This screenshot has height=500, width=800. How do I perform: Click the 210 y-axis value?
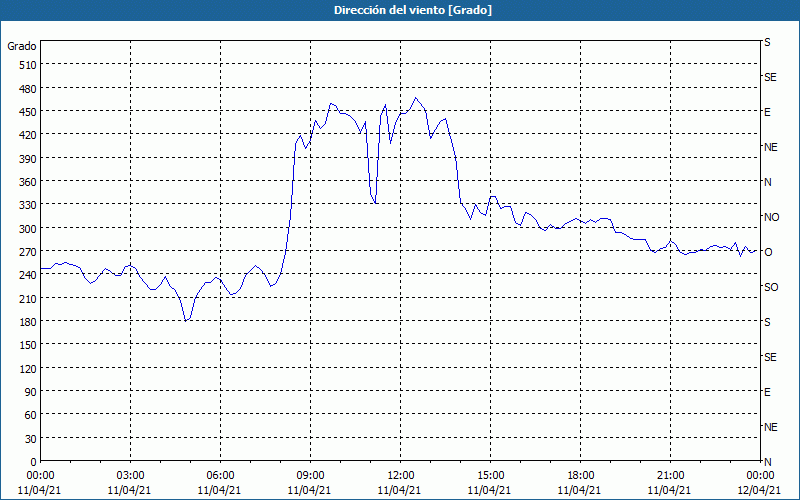click(29, 298)
